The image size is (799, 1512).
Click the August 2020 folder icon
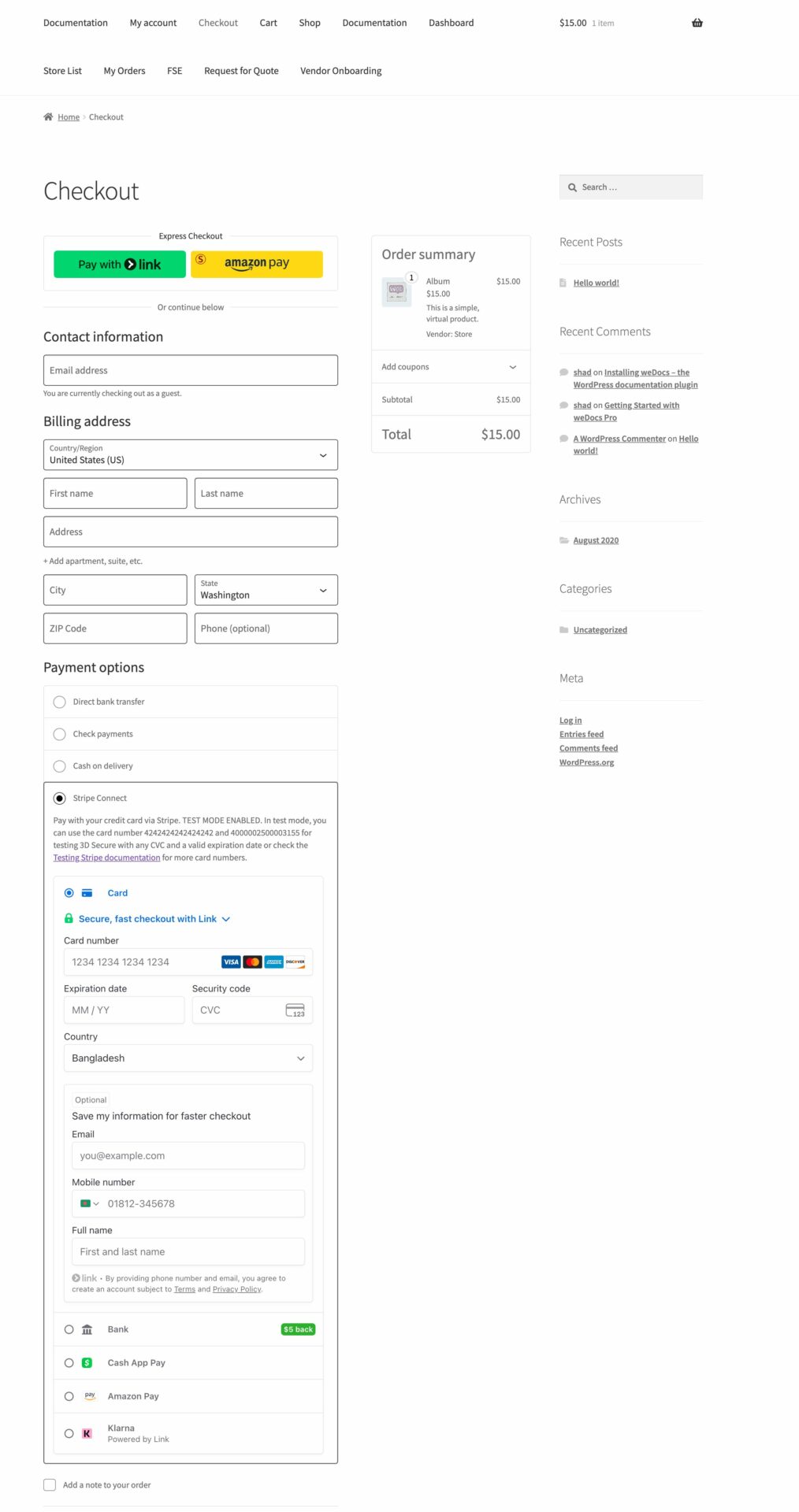pos(564,540)
